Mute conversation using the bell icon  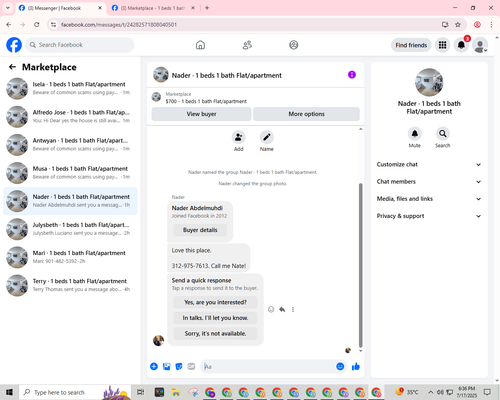415,134
